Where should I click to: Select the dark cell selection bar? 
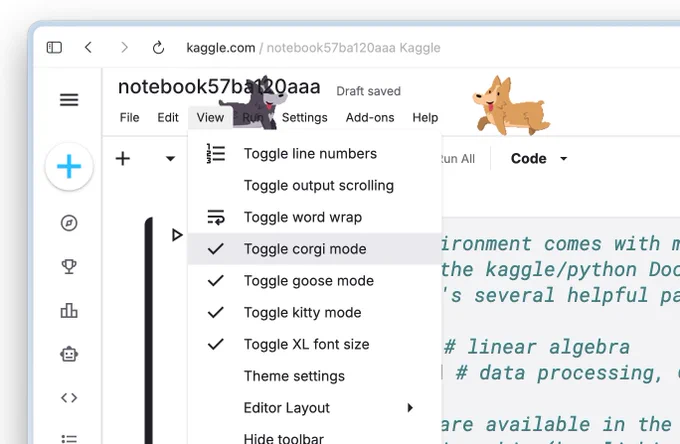point(149,330)
